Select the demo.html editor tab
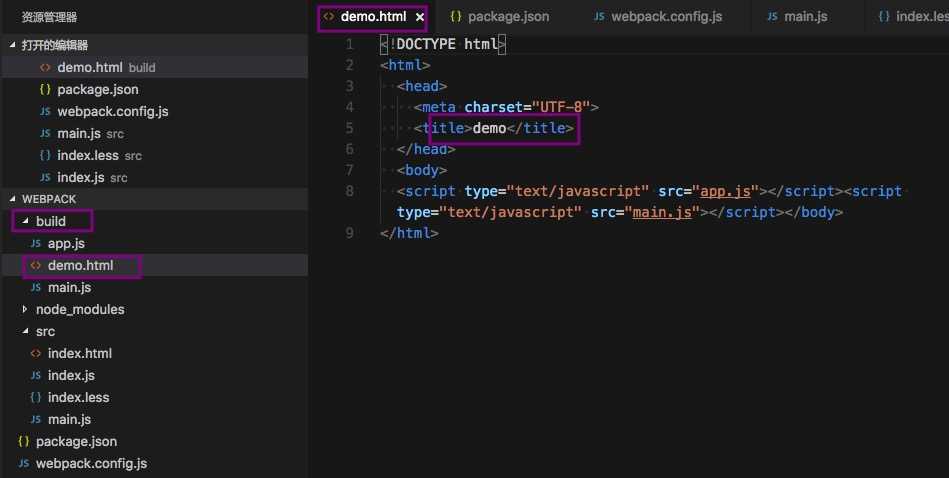 [373, 17]
